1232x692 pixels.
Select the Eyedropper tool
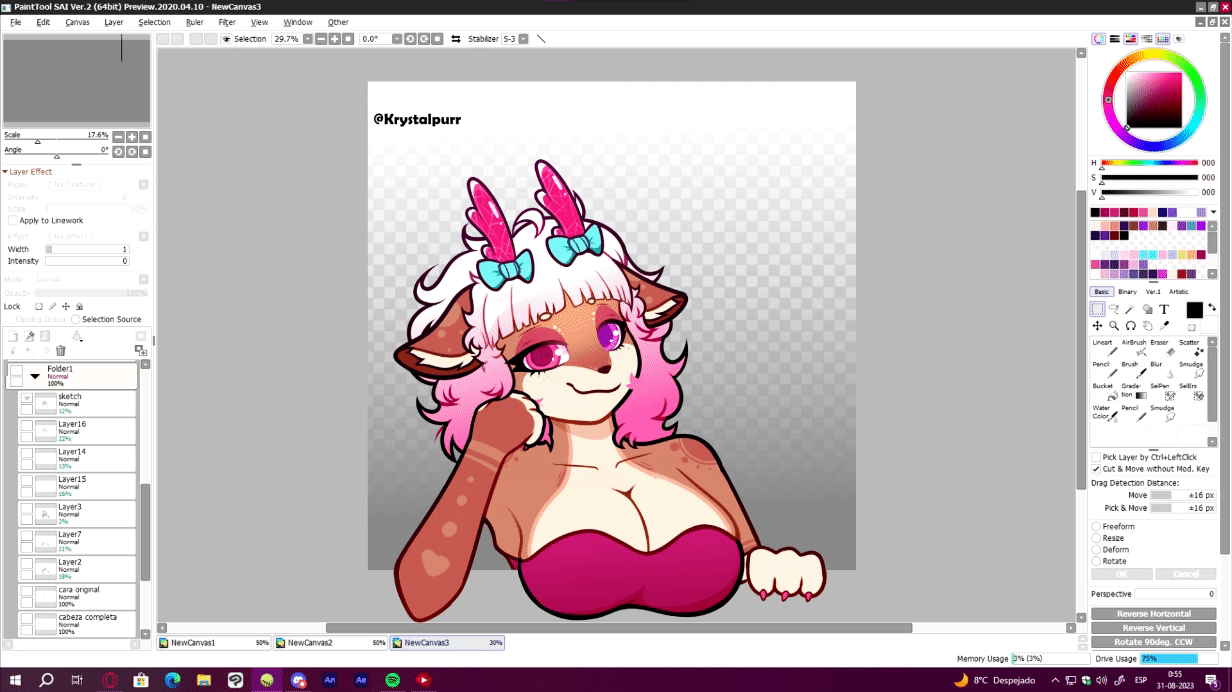[1164, 326]
